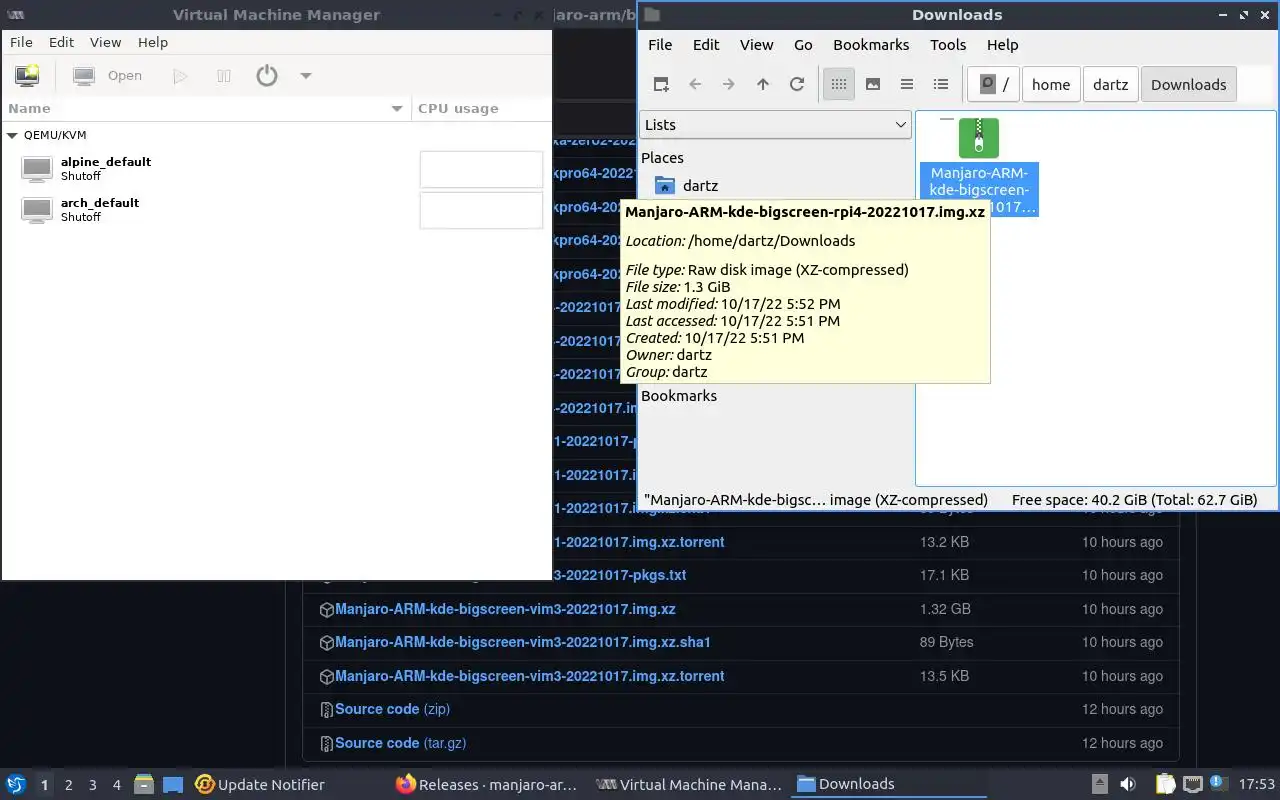Pause the virtual machine with pause icon

point(224,76)
